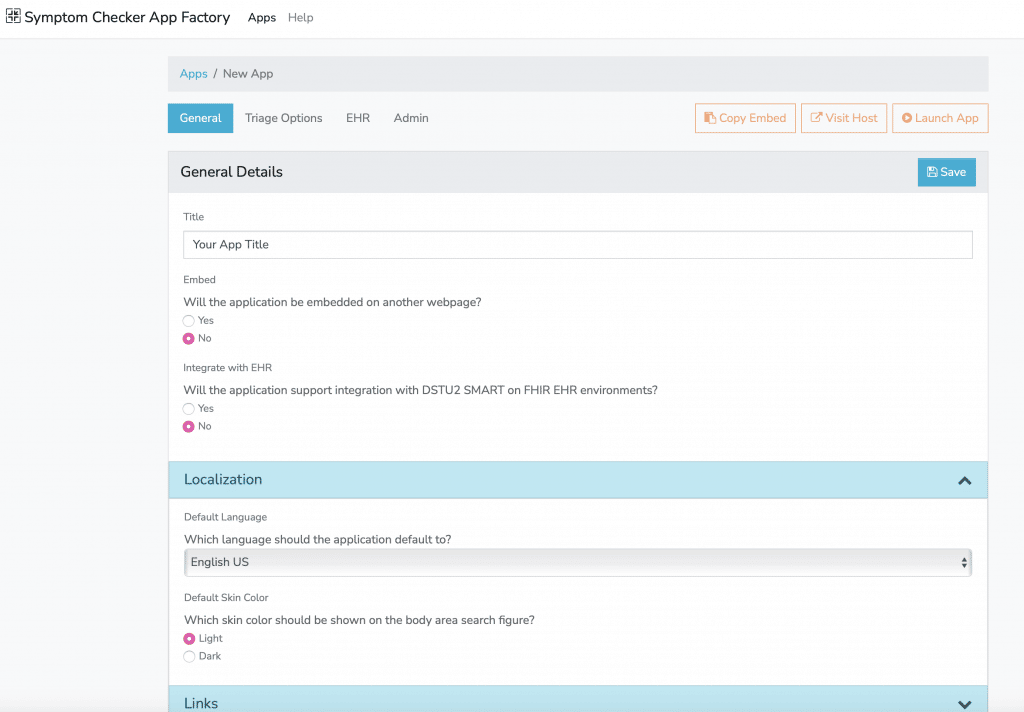Click the Copy Embed button

745,118
